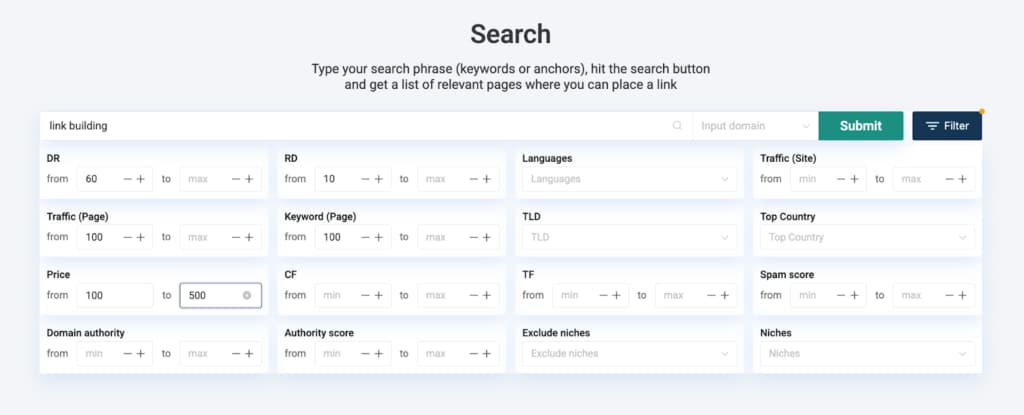
Task: Expand the TLD dropdown
Action: click(629, 237)
